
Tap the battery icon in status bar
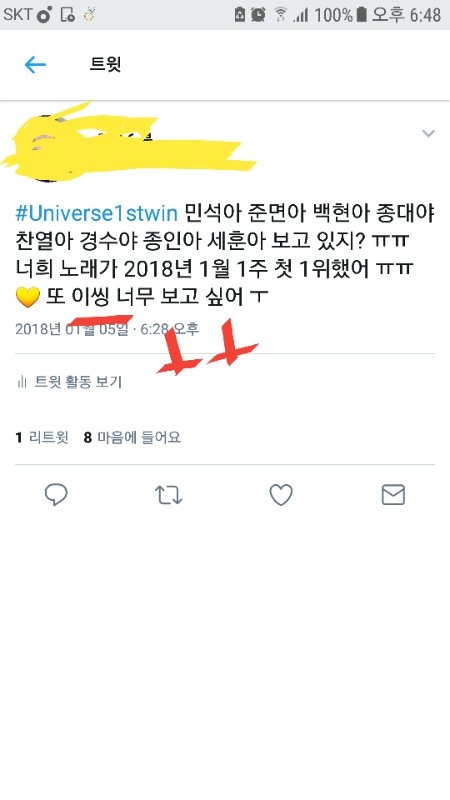(361, 14)
